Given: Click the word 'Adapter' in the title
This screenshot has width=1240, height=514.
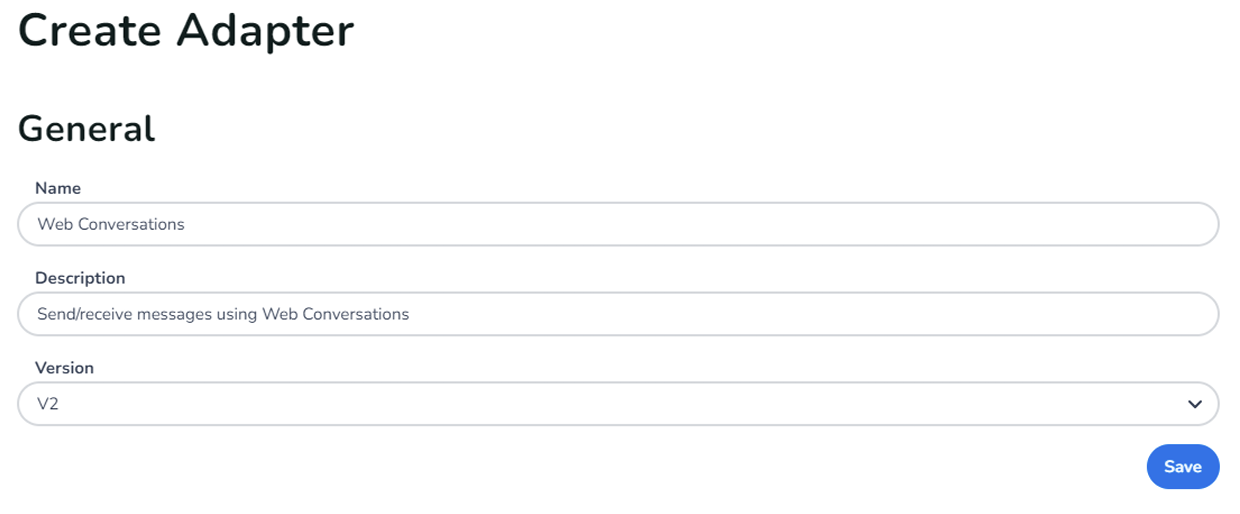Looking at the screenshot, I should click(x=265, y=30).
